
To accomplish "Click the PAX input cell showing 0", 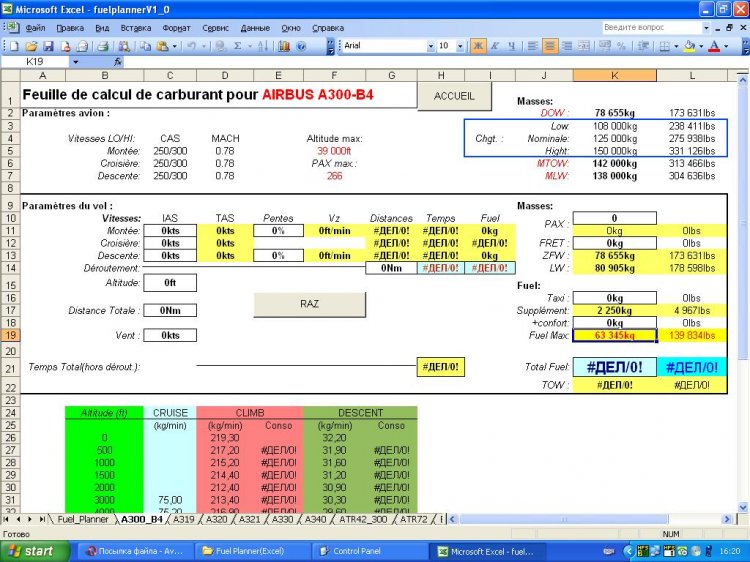I will (614, 218).
